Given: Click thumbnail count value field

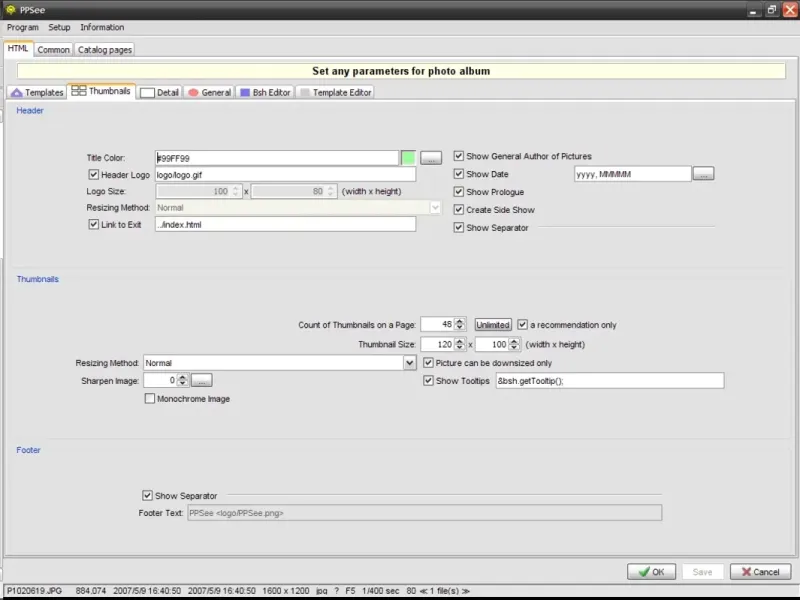Looking at the screenshot, I should tap(437, 324).
